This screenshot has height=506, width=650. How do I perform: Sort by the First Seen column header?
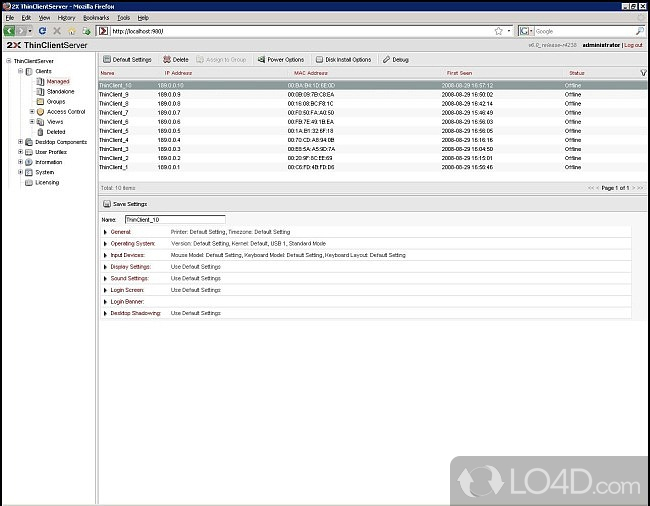(459, 73)
